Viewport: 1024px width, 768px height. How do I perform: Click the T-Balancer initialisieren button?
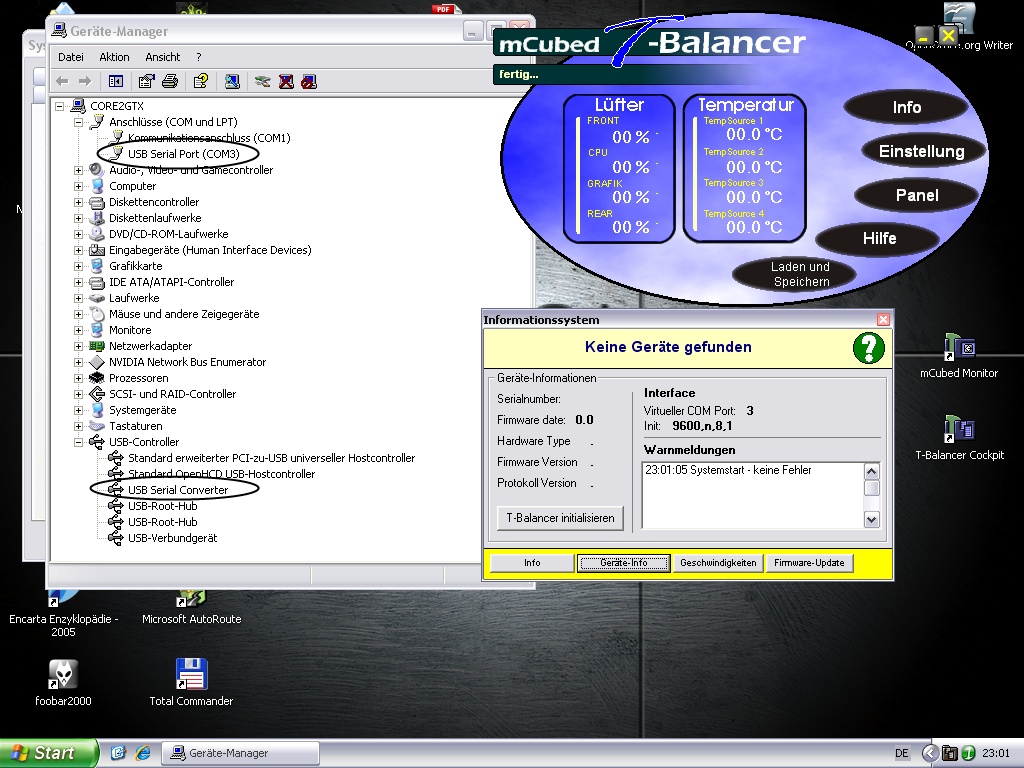click(x=560, y=518)
